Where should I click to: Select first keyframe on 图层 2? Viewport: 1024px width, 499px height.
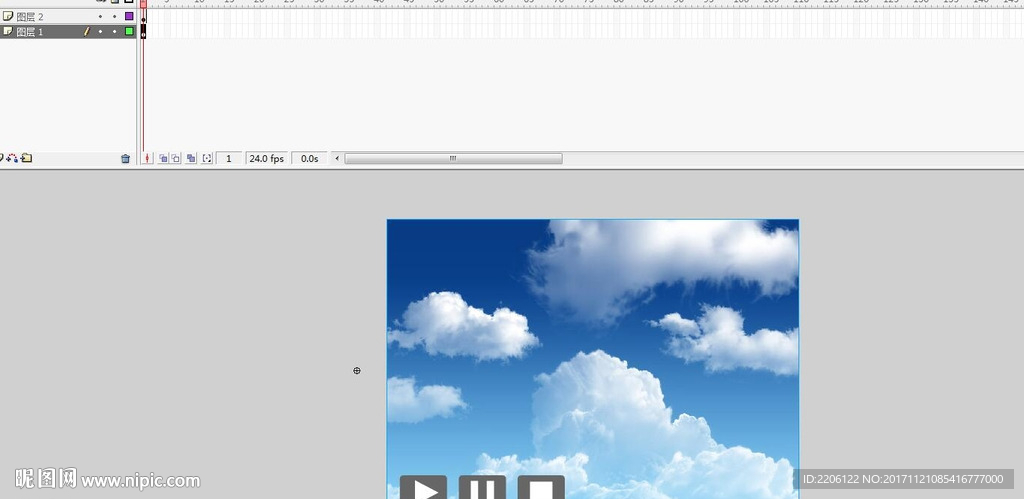pyautogui.click(x=144, y=16)
